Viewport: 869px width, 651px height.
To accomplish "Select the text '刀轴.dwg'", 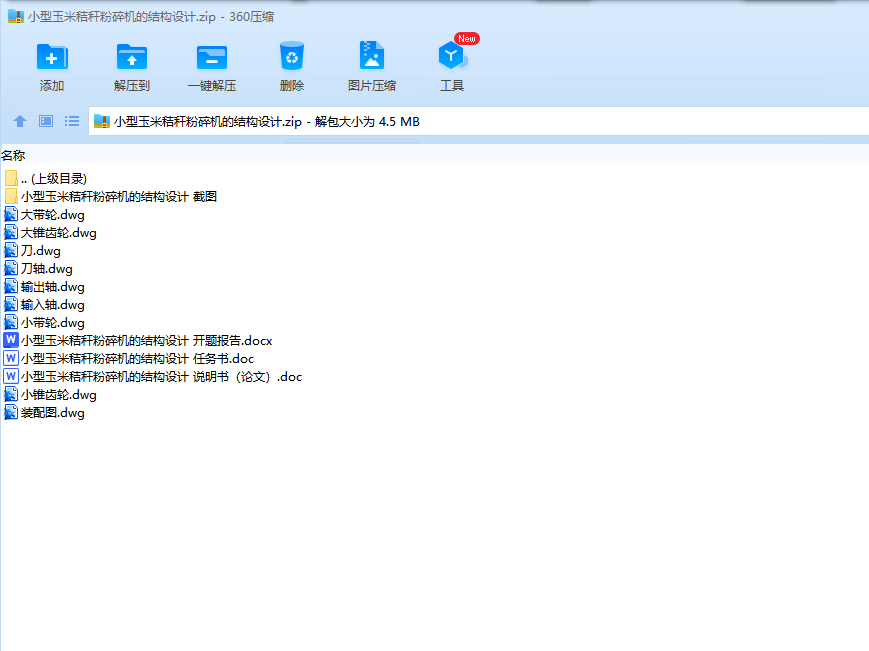I will point(47,269).
